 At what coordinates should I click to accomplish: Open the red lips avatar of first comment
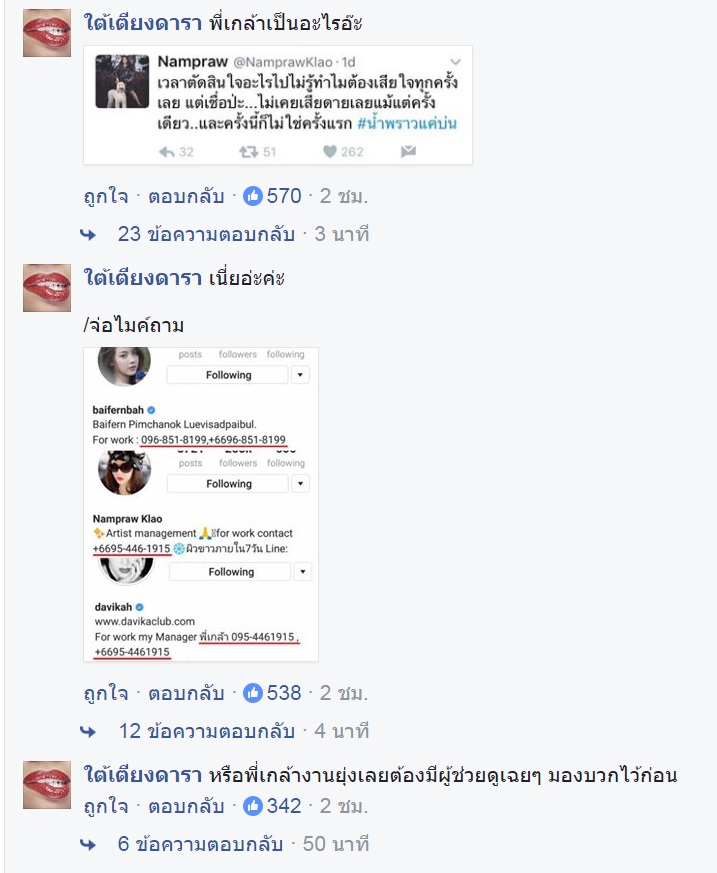point(47,33)
